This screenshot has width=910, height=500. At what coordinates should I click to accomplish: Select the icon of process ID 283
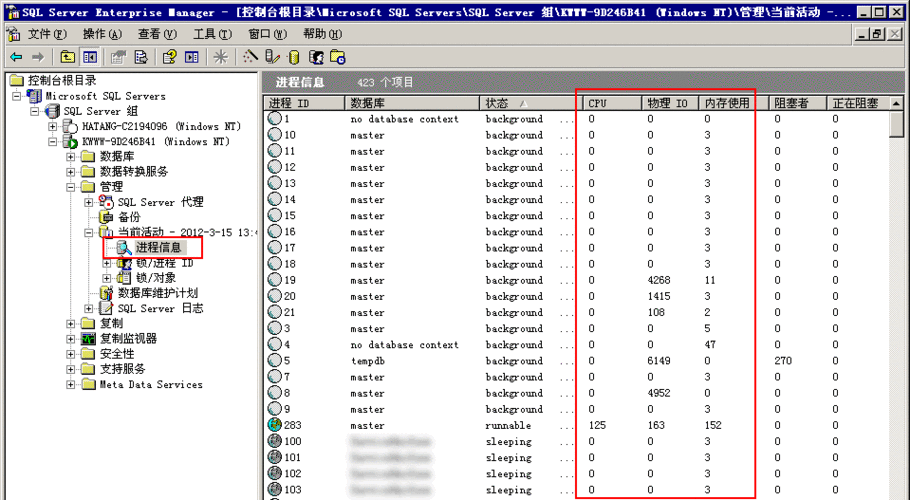point(275,425)
